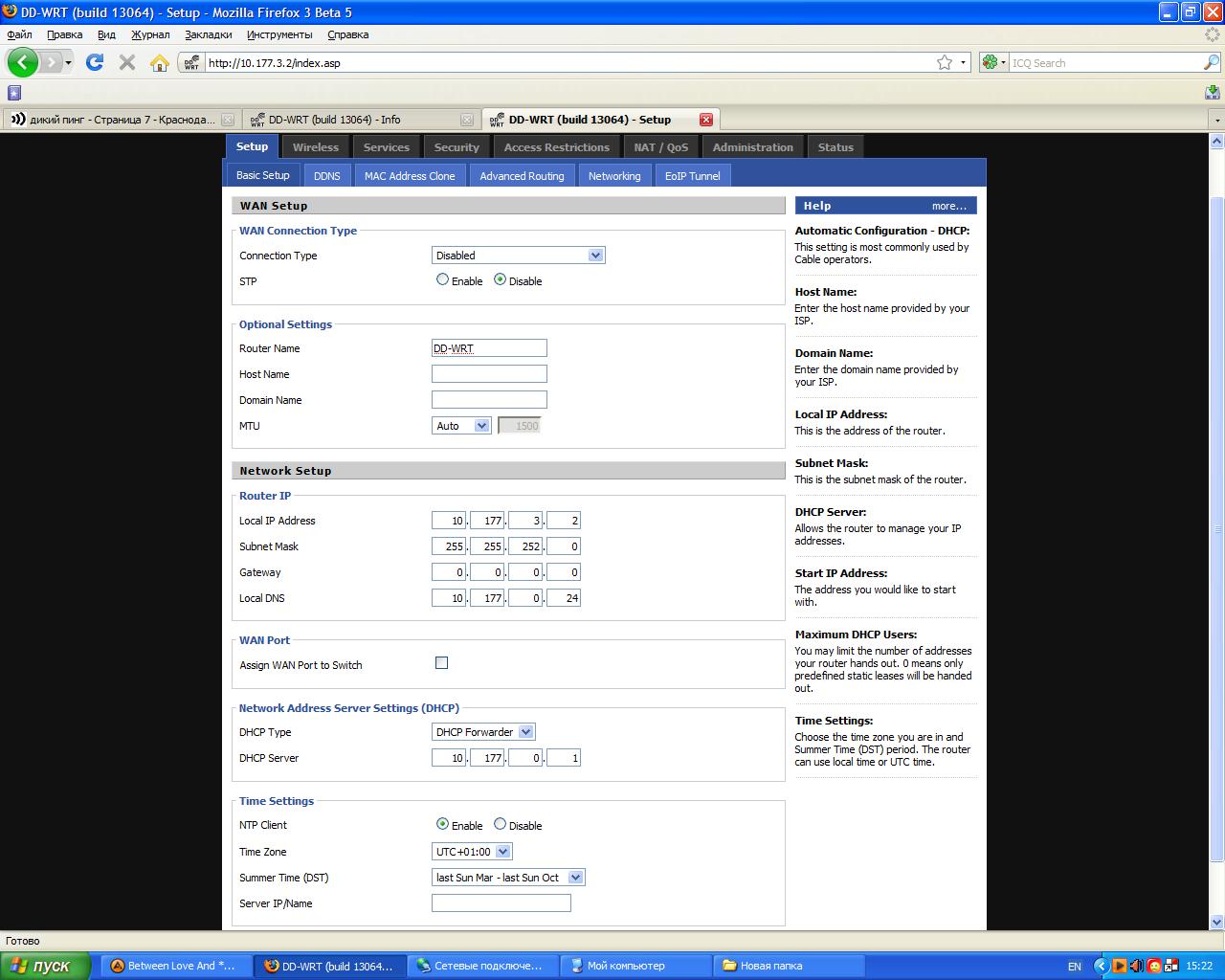Viewport: 1225px width, 980px height.
Task: Click the Windows 'пуск' Start button
Action: [x=45, y=966]
